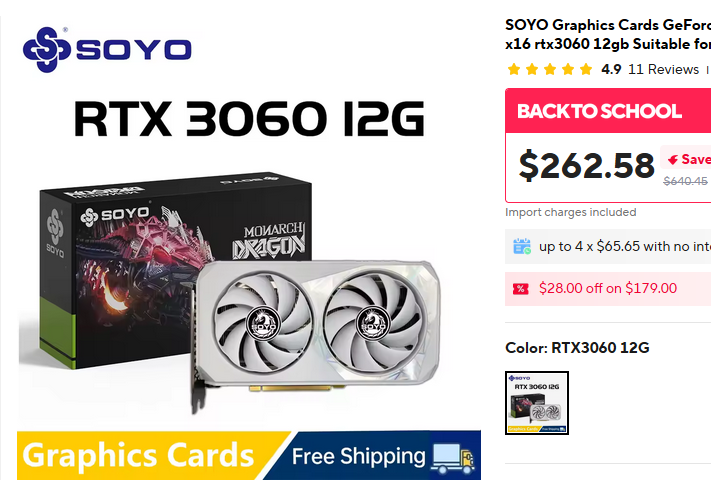711x504 pixels.
Task: Click the fifth yellow rating star
Action: click(586, 69)
